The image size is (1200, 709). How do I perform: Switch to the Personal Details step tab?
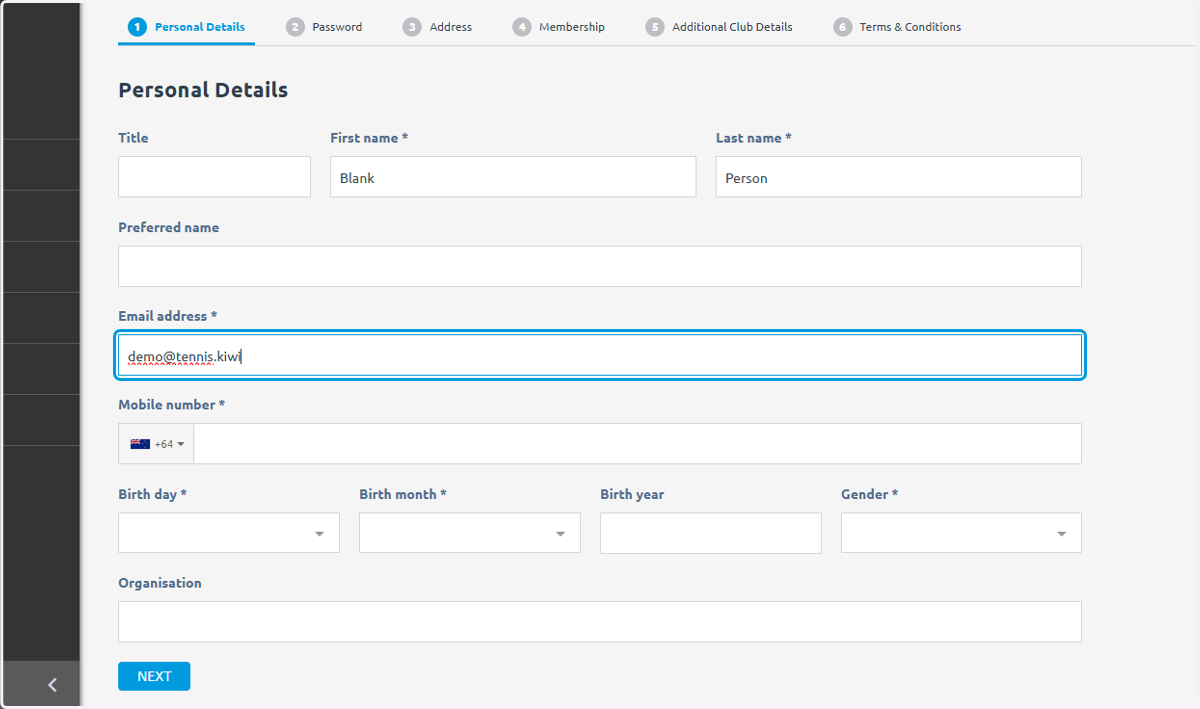187,27
